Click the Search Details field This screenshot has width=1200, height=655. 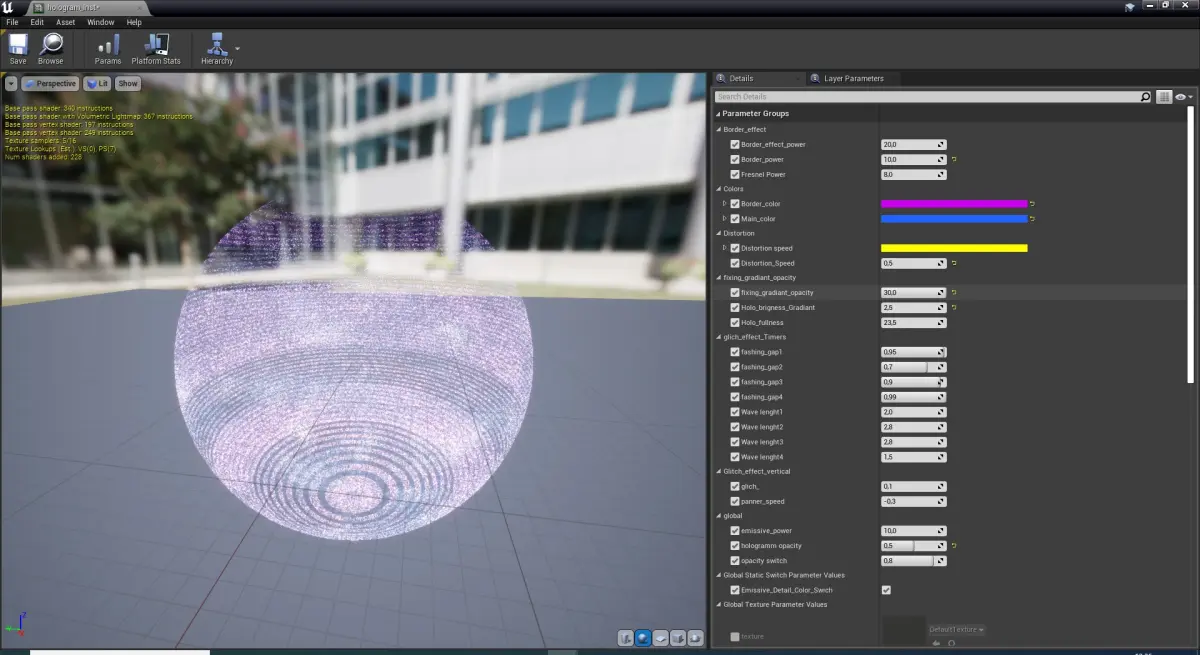click(x=927, y=97)
